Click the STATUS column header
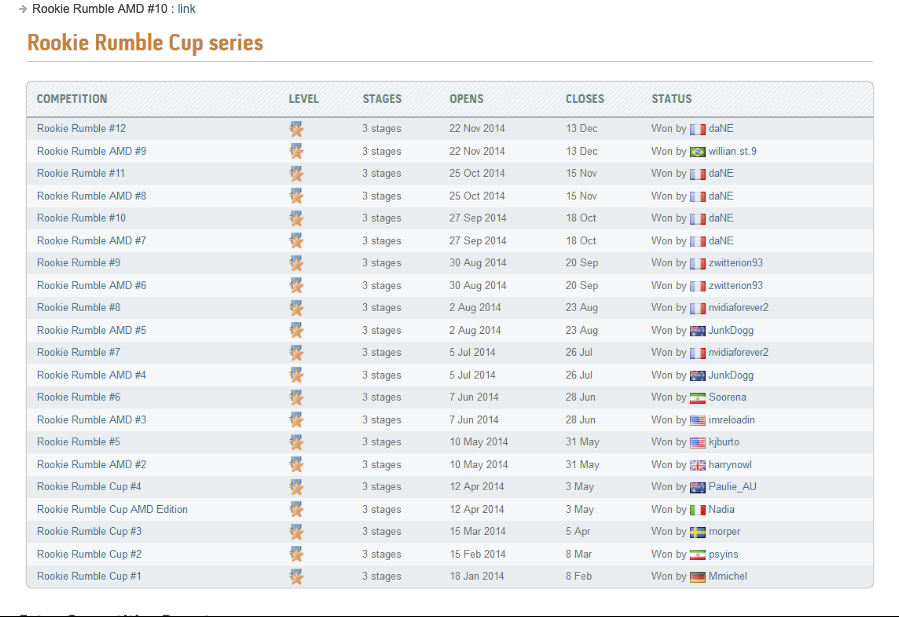This screenshot has height=617, width=899. (x=671, y=99)
